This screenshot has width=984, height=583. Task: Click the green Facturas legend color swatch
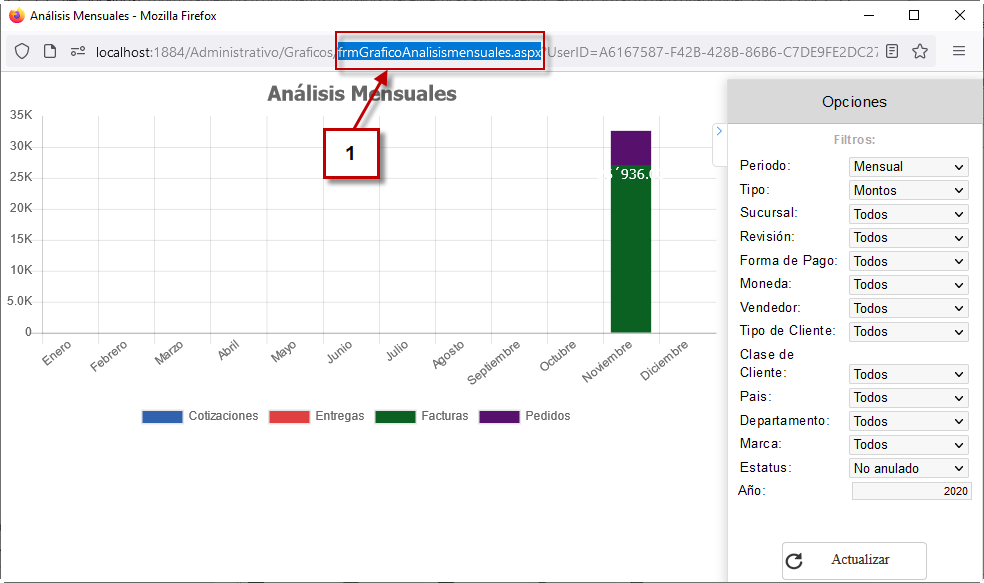click(395, 417)
